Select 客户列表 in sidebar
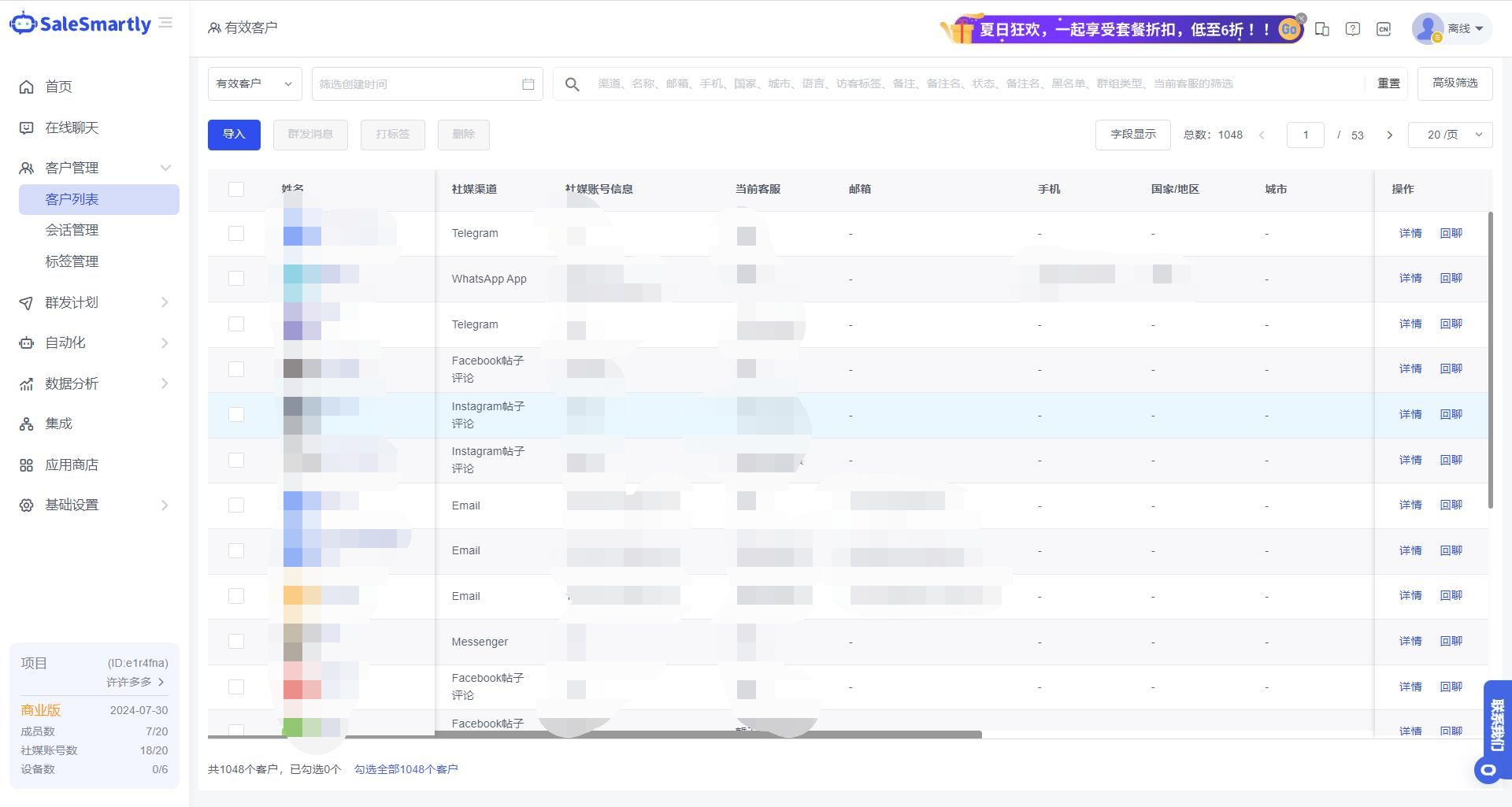 99,199
